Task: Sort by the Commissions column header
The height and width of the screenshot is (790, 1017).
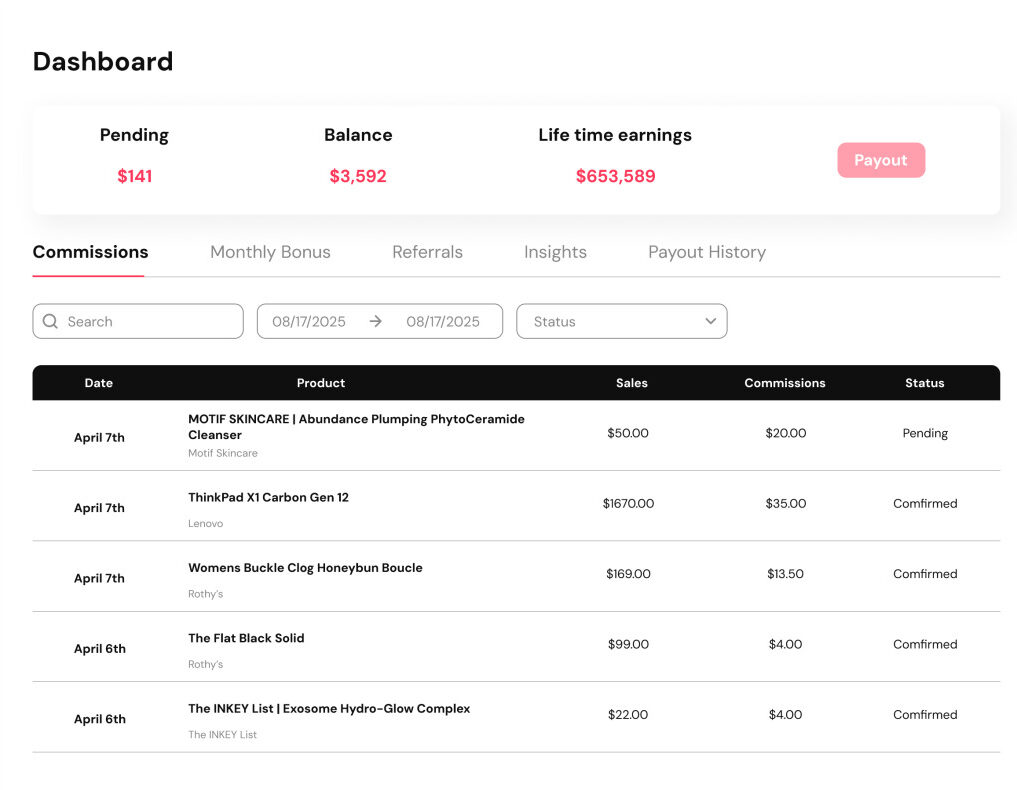Action: (785, 383)
